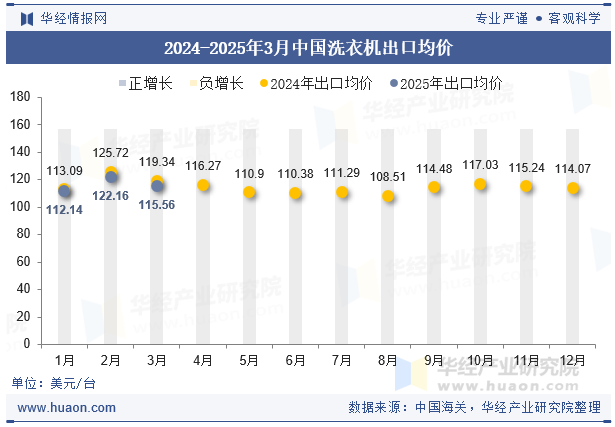Screen dimensions: 615x427
Task: Select the 111.29 data label
Action: [x=342, y=173]
